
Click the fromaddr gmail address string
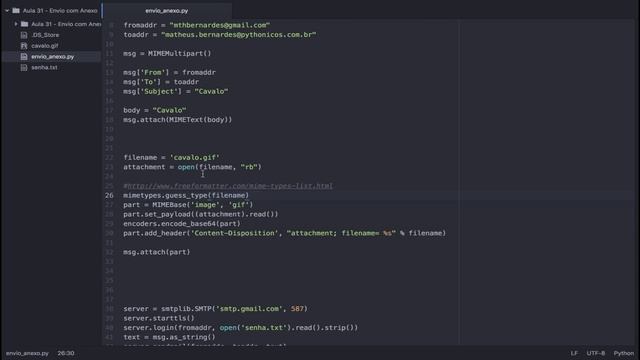click(220, 25)
